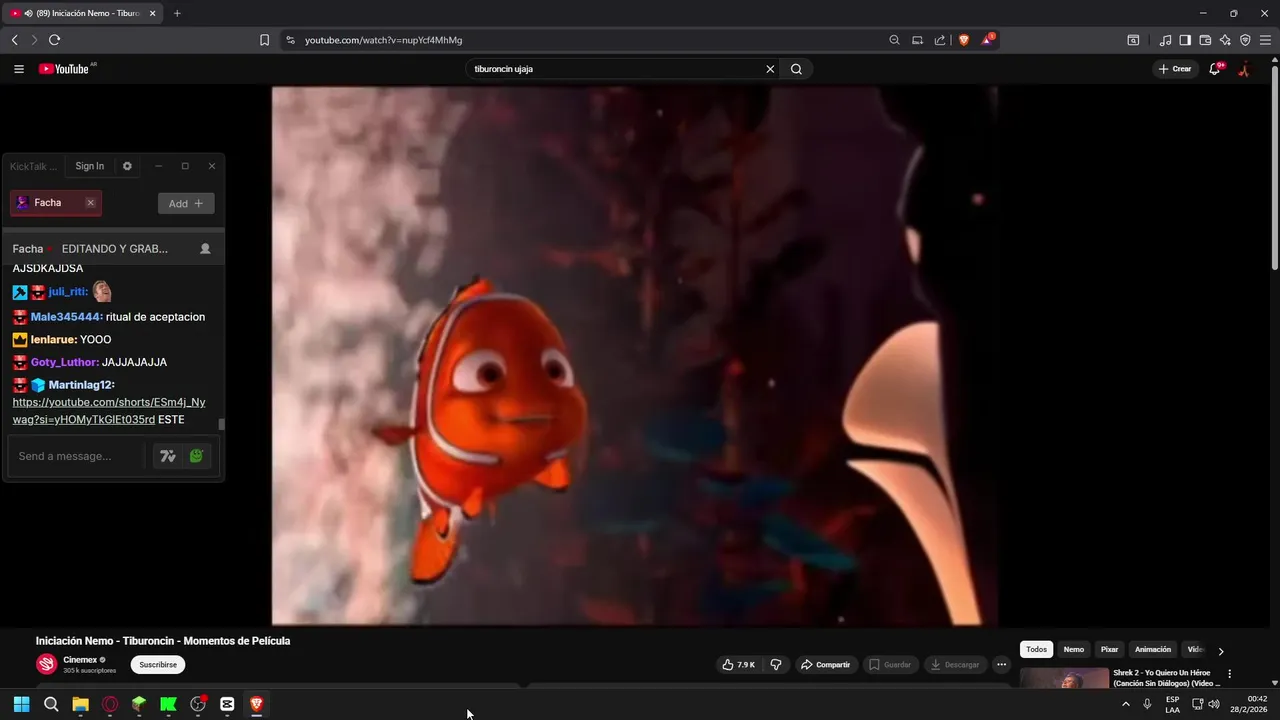1280x720 pixels.
Task: Select the Iniciación Nemo browser tab
Action: (82, 13)
